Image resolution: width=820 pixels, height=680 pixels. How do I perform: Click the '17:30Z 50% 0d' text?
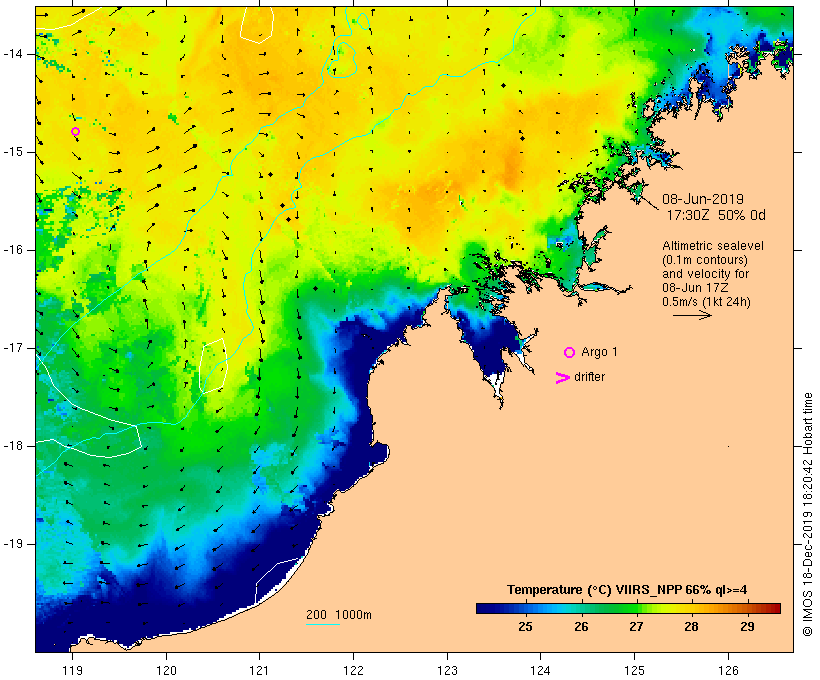pyautogui.click(x=716, y=215)
